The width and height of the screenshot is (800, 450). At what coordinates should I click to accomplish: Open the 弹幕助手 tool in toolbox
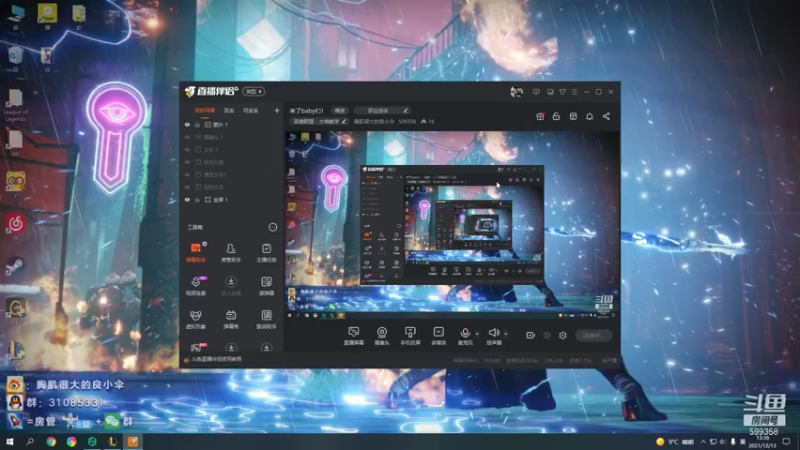pos(196,253)
